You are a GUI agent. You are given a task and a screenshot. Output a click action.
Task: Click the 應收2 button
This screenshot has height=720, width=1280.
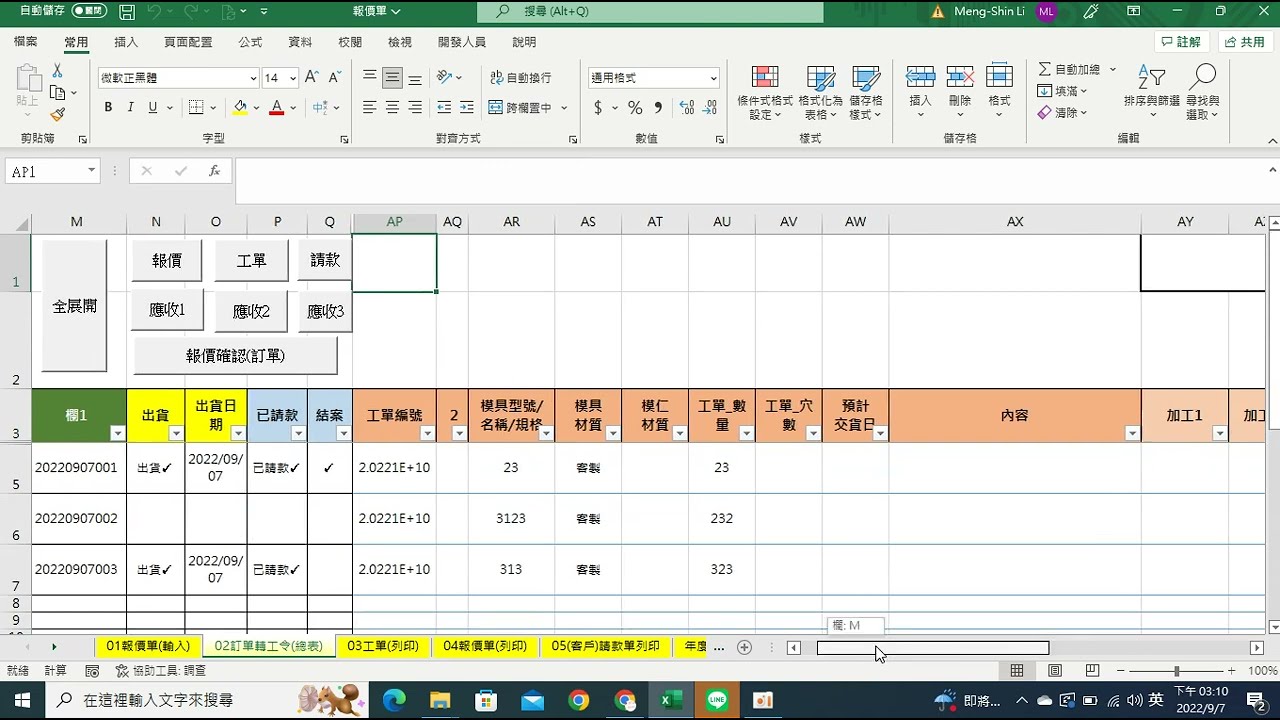tap(251, 311)
